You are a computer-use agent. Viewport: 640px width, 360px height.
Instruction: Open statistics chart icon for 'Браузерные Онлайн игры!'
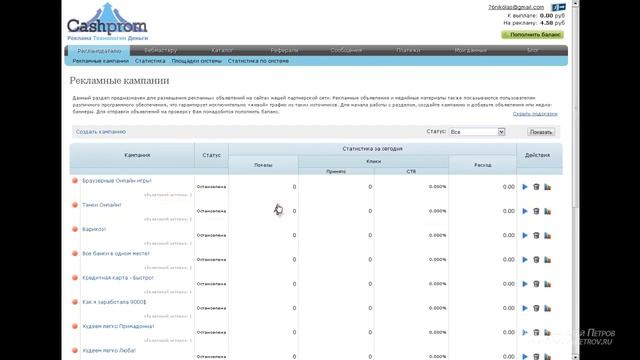548,187
